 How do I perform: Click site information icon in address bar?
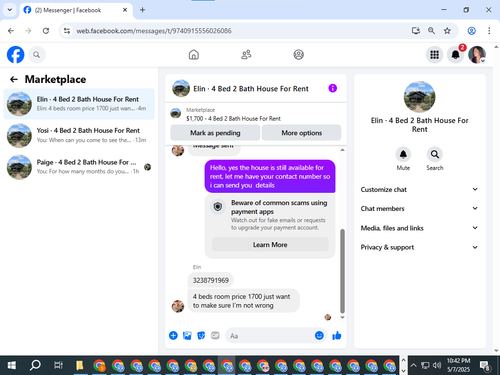coord(67,31)
